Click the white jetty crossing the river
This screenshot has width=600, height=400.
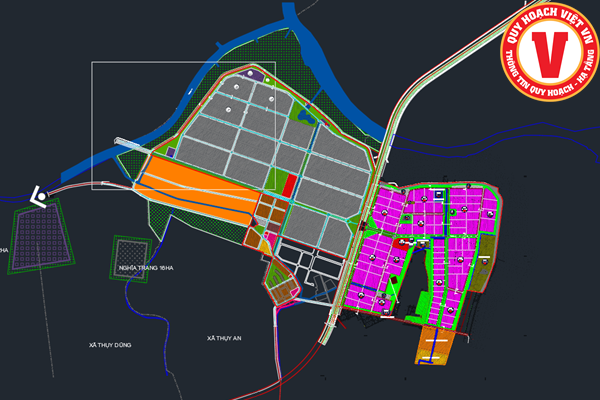tap(134, 145)
